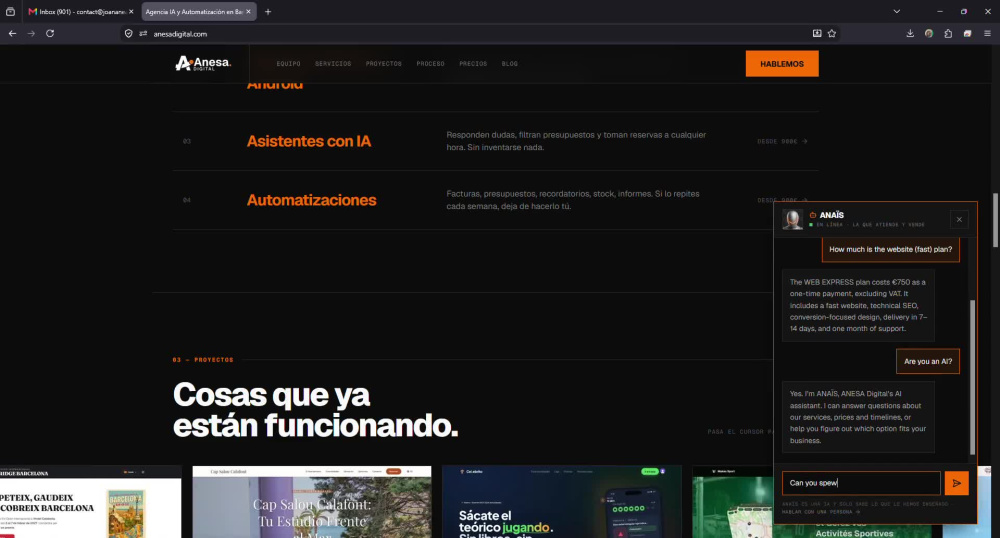Select the Agencia IA y Automatización tab
This screenshot has width=1000, height=538.
[198, 11]
